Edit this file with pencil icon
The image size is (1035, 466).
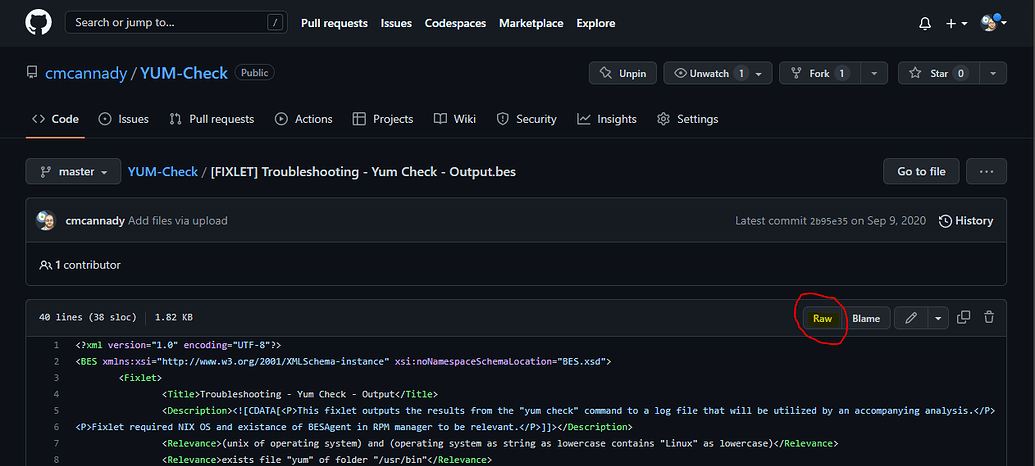pos(911,318)
